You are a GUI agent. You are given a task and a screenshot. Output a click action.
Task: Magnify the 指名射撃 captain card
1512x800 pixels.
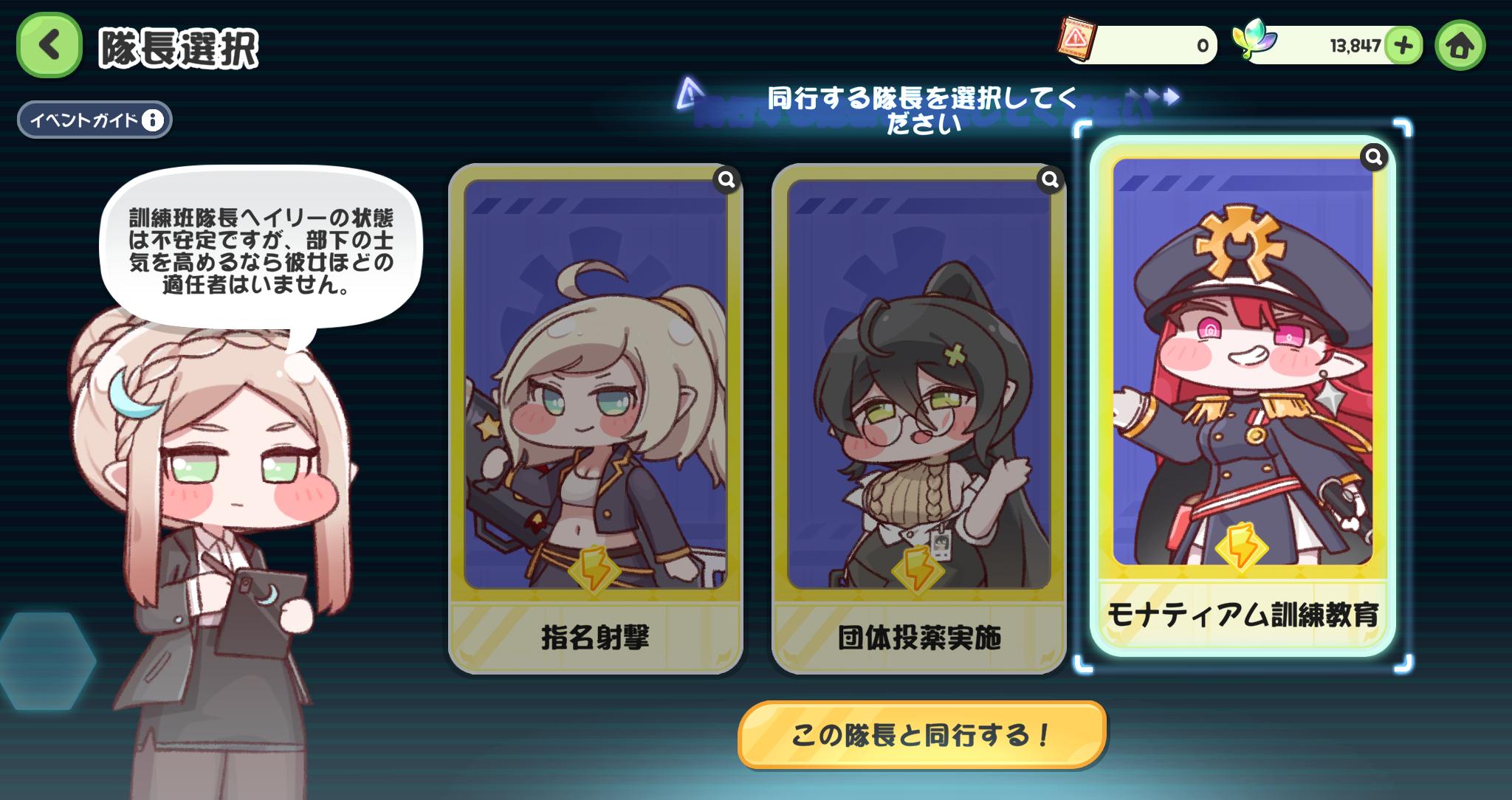click(726, 179)
